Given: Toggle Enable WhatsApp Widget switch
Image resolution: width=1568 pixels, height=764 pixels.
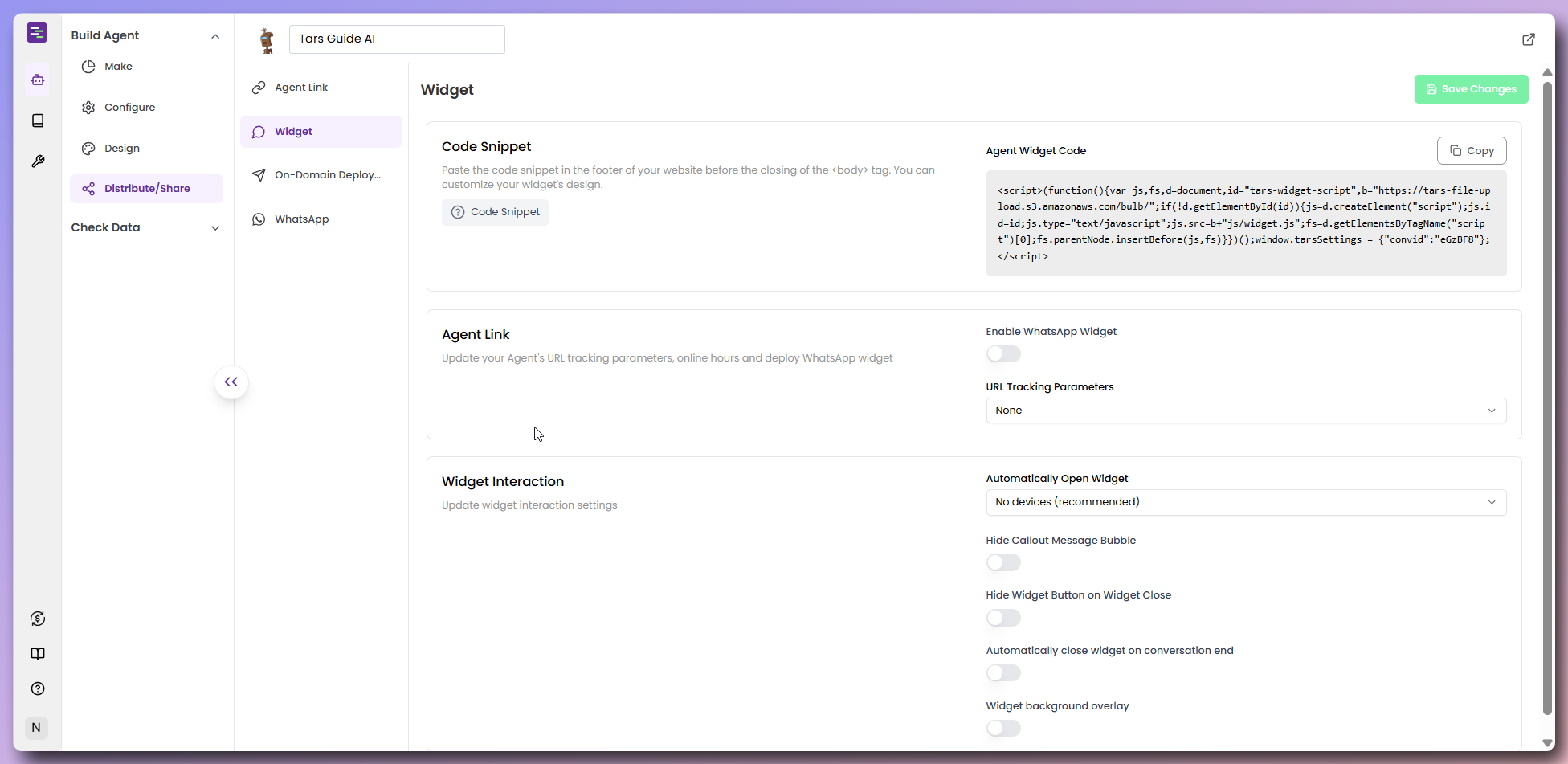Looking at the screenshot, I should point(1003,354).
